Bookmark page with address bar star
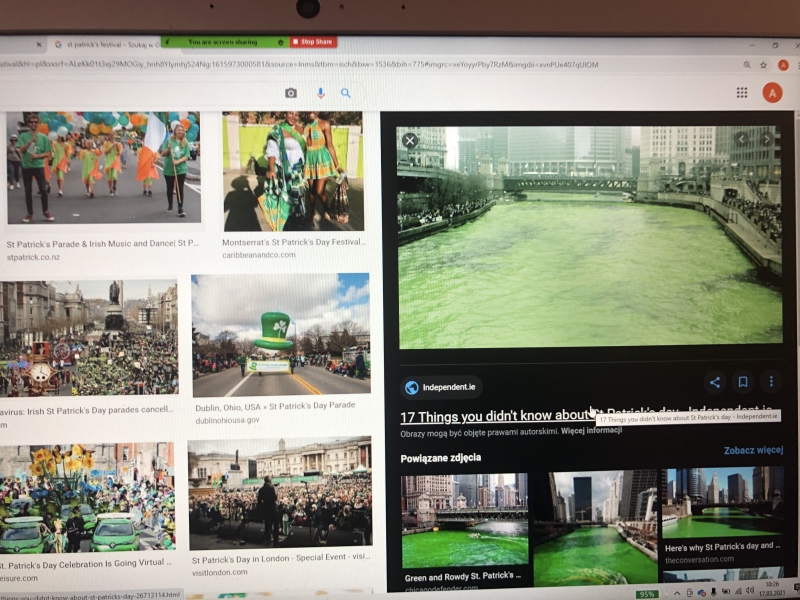The height and width of the screenshot is (600, 800). pyautogui.click(x=763, y=65)
